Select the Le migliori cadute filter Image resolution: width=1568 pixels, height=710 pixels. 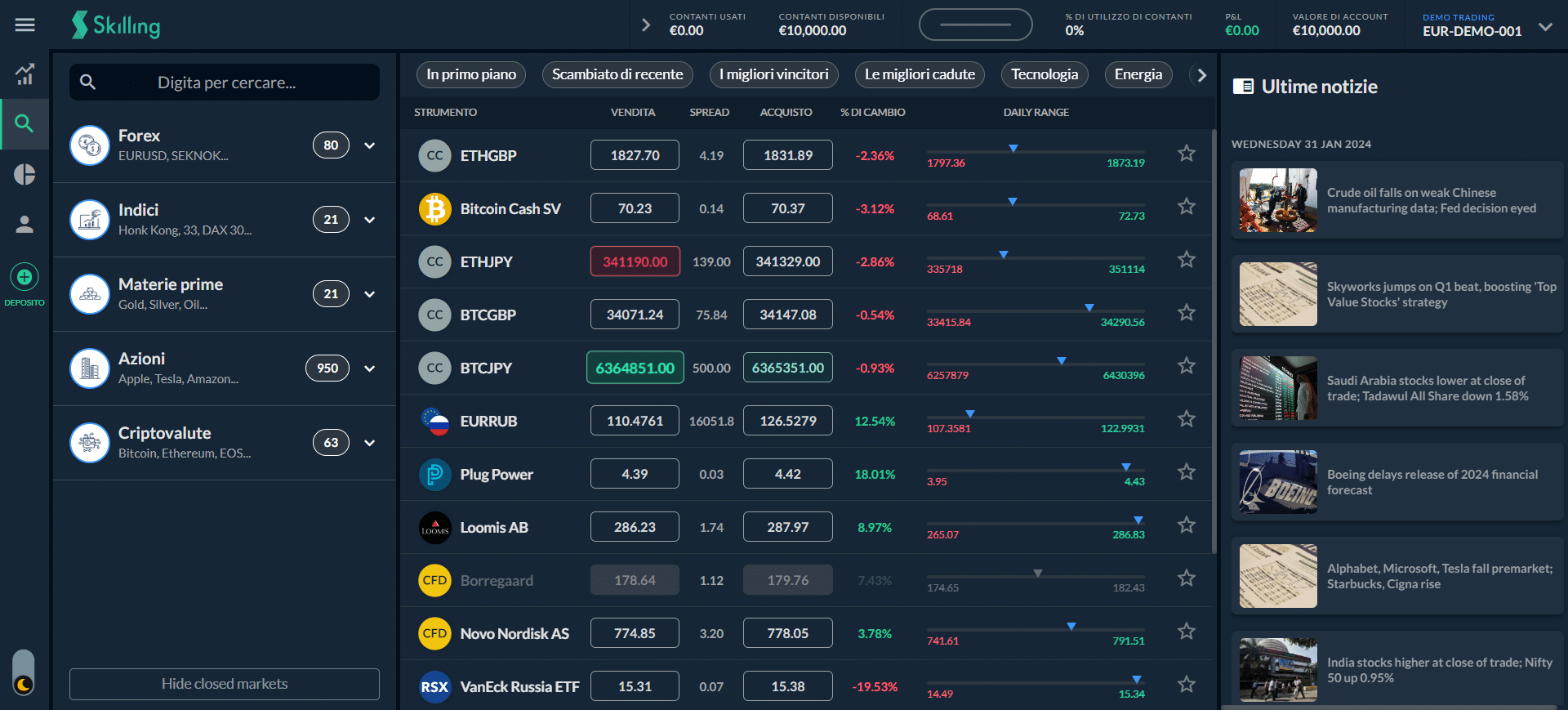920,74
